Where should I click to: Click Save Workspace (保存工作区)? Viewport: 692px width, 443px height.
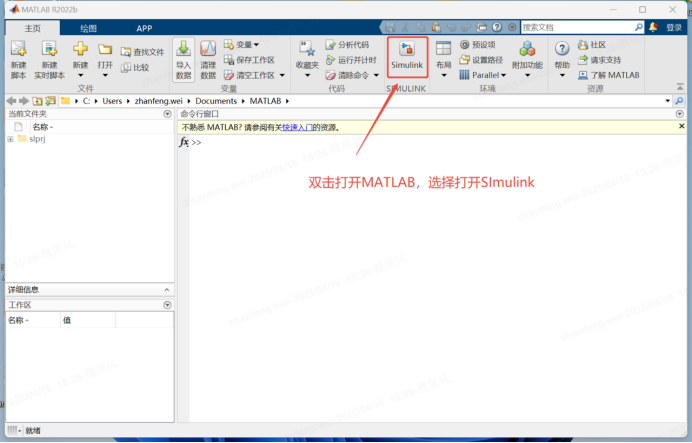[x=249, y=60]
